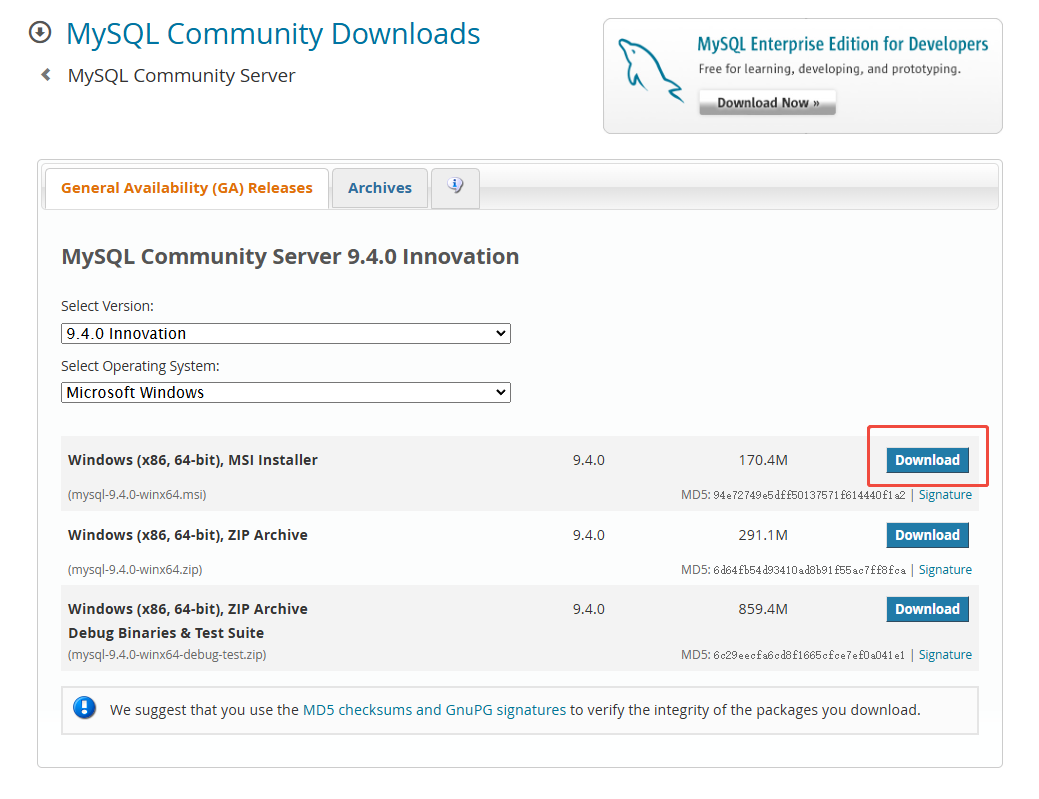Open the Select Version dropdown
1039x799 pixels.
click(x=285, y=333)
